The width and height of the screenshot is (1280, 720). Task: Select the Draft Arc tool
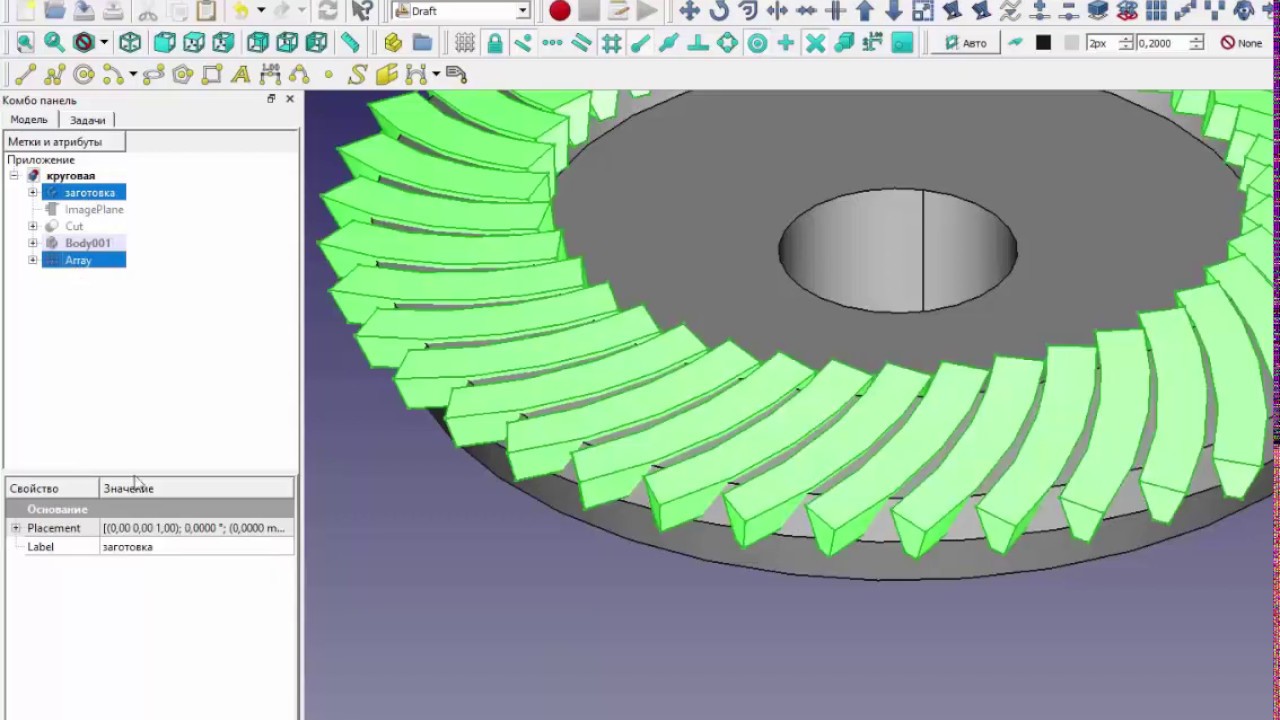coord(112,75)
